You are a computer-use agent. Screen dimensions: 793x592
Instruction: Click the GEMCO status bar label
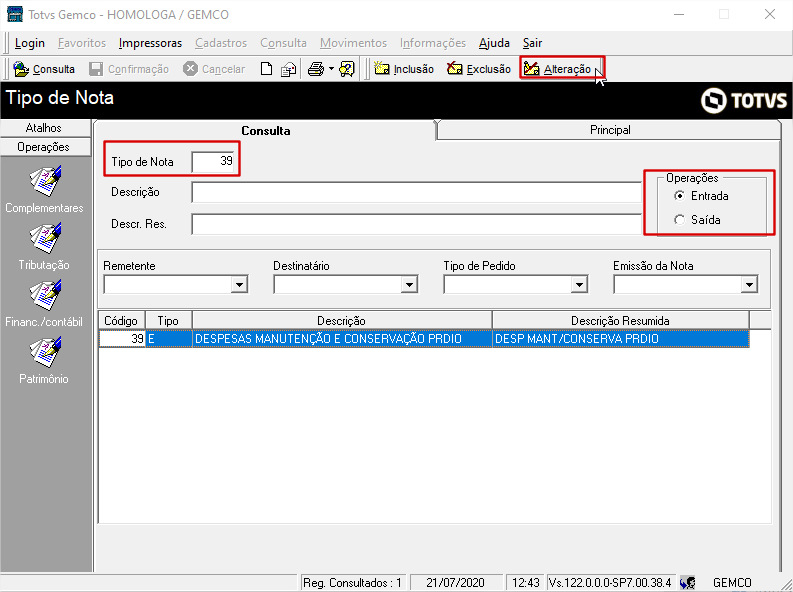click(x=732, y=583)
